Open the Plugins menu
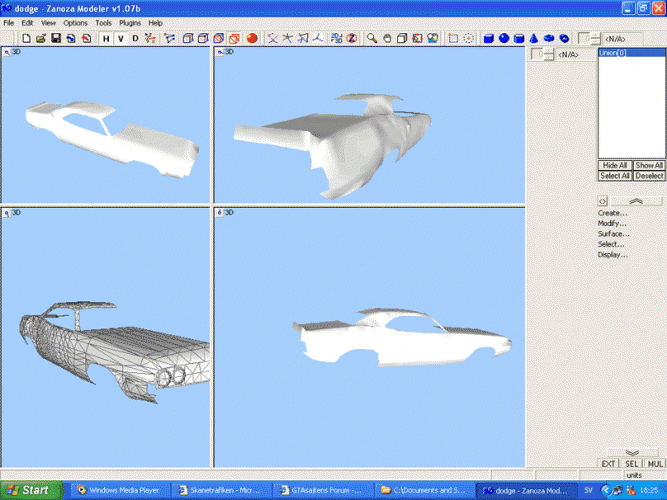Screen dimensions: 667x500 tap(130, 22)
